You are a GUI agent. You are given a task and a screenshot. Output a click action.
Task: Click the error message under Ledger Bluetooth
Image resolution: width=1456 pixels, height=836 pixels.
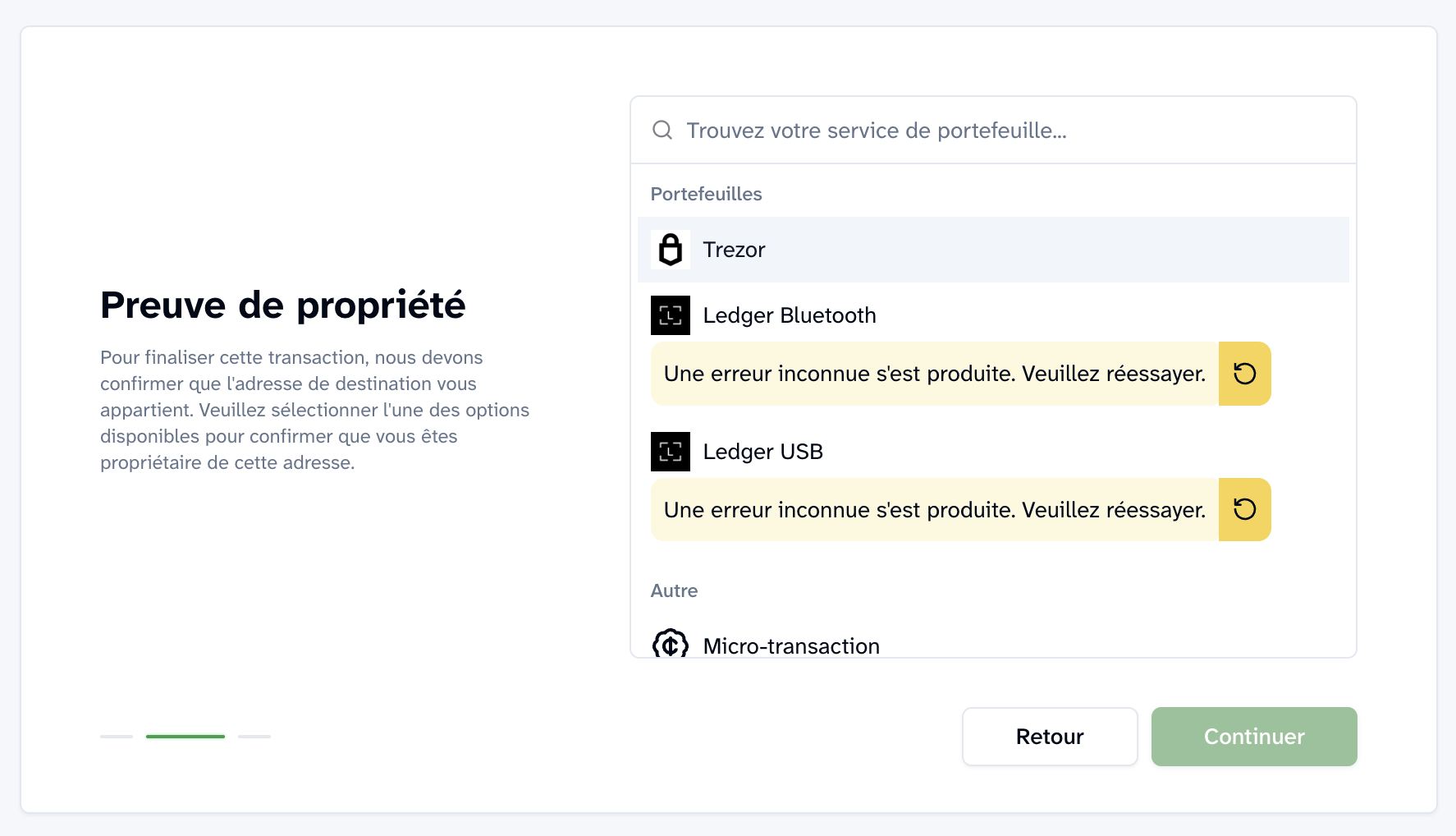tap(934, 374)
